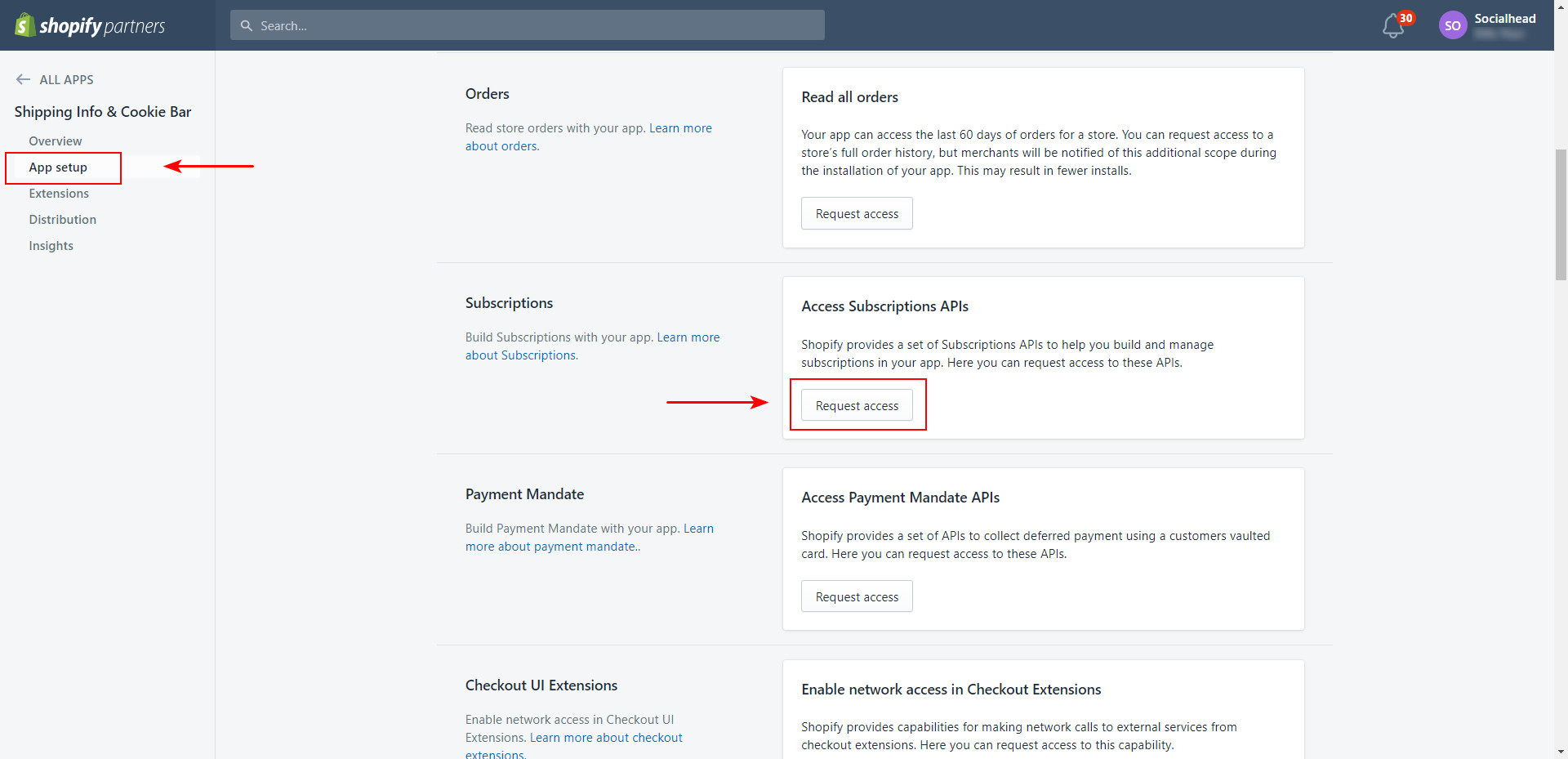1568x759 pixels.
Task: Click the page vertical scrollbar
Action: (x=1561, y=215)
